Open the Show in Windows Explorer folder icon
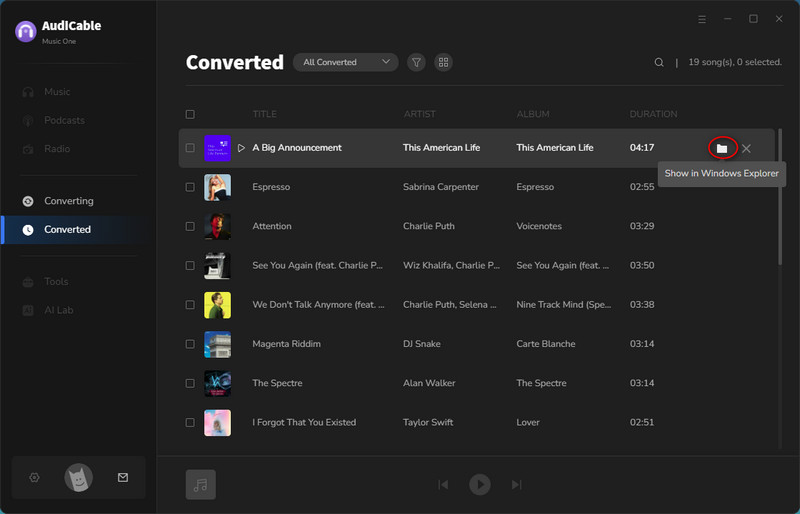 click(x=721, y=149)
